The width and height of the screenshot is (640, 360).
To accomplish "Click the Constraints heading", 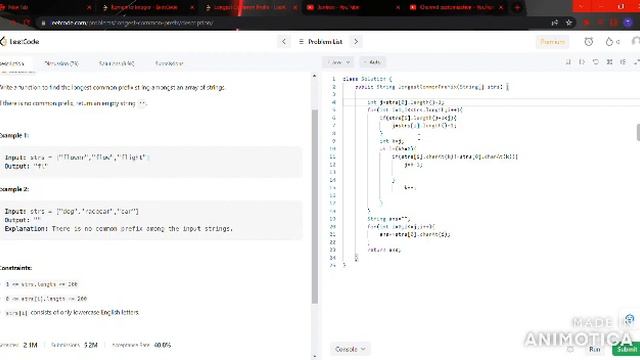I will (x=16, y=268).
